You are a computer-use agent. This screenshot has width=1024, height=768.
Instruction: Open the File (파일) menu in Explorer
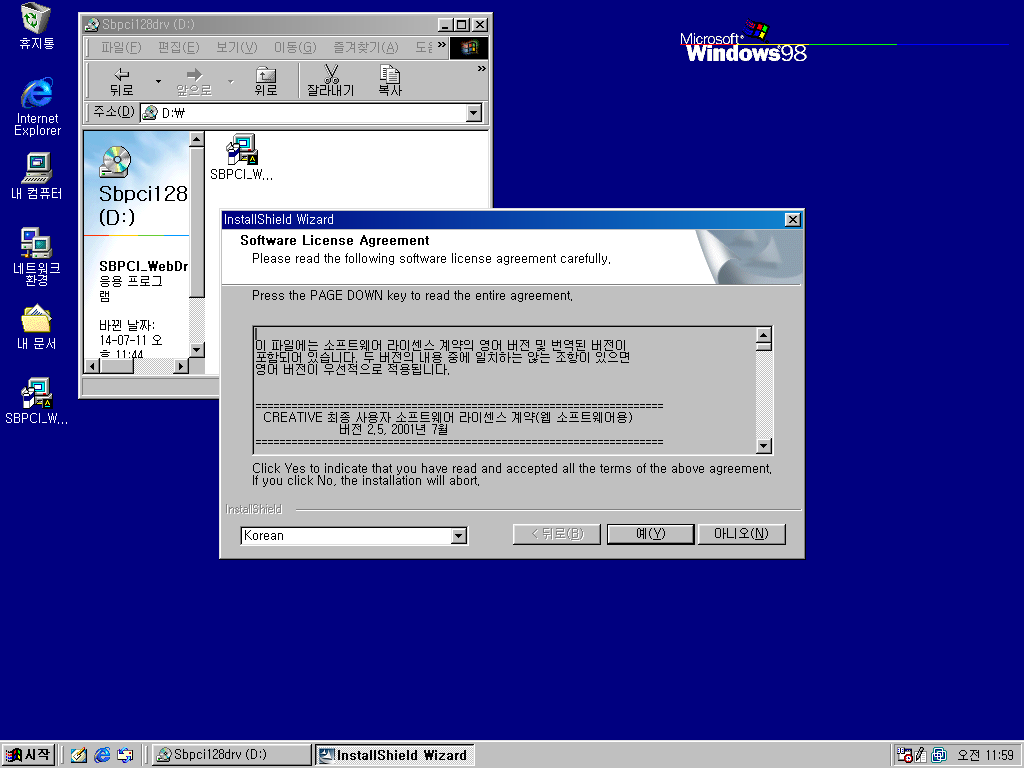[121, 48]
